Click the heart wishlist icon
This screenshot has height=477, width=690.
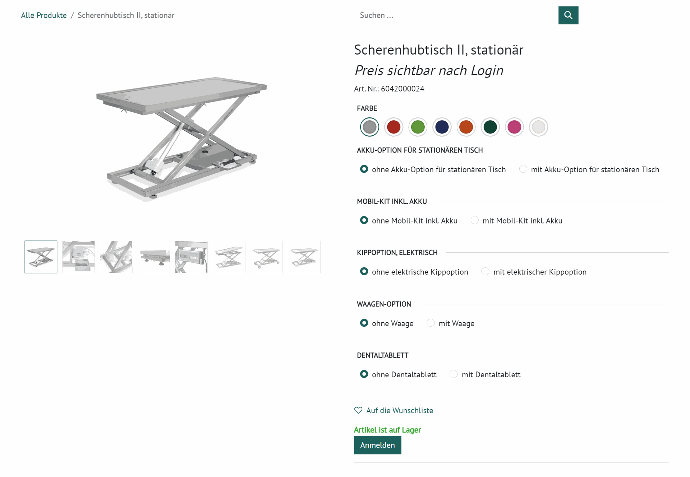click(x=358, y=410)
